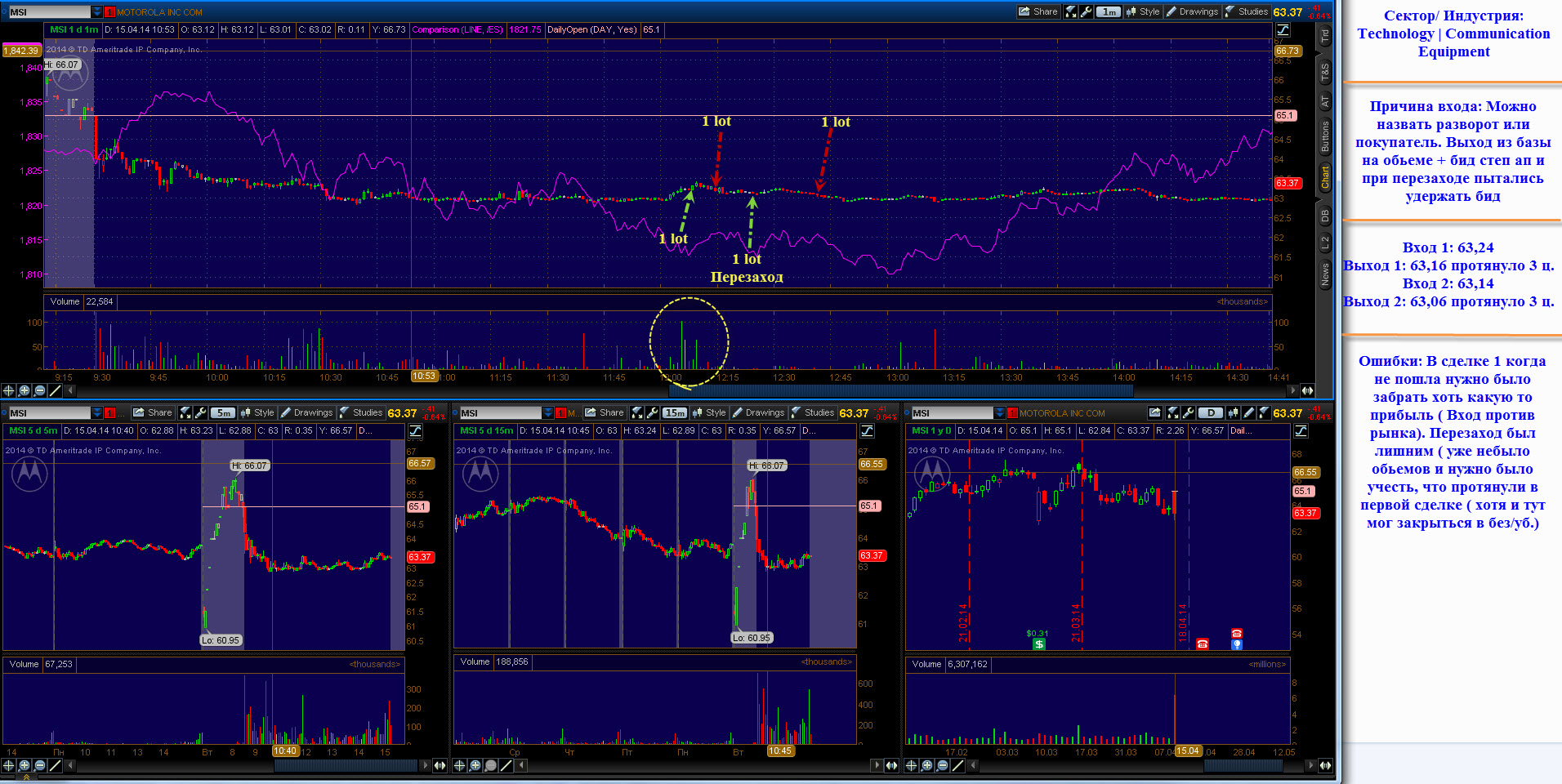The image size is (1562, 784).
Task: Click Share button in top 1m chart
Action: (x=1038, y=11)
